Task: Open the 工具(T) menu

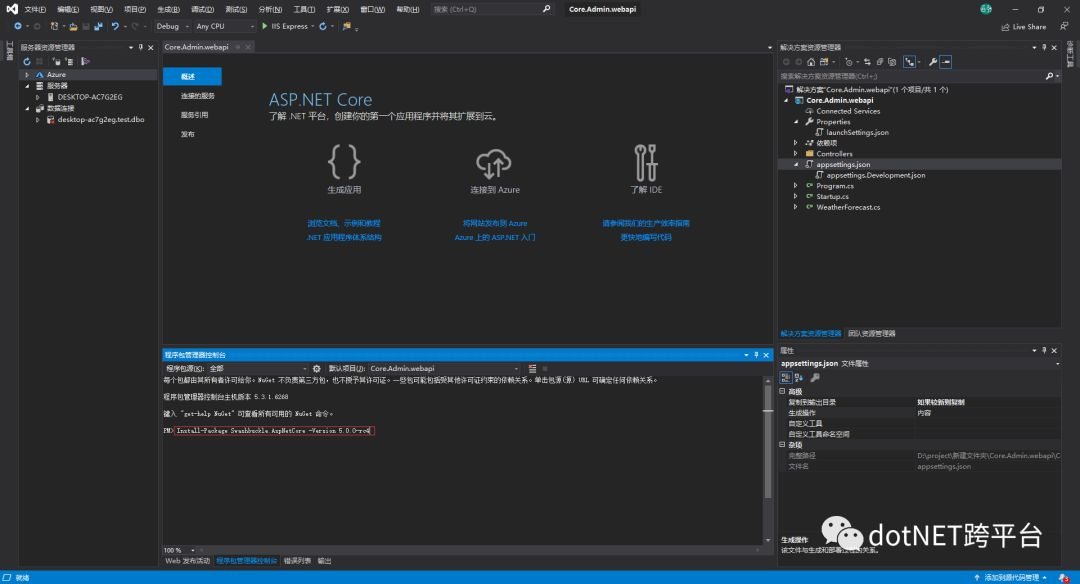Action: click(304, 10)
